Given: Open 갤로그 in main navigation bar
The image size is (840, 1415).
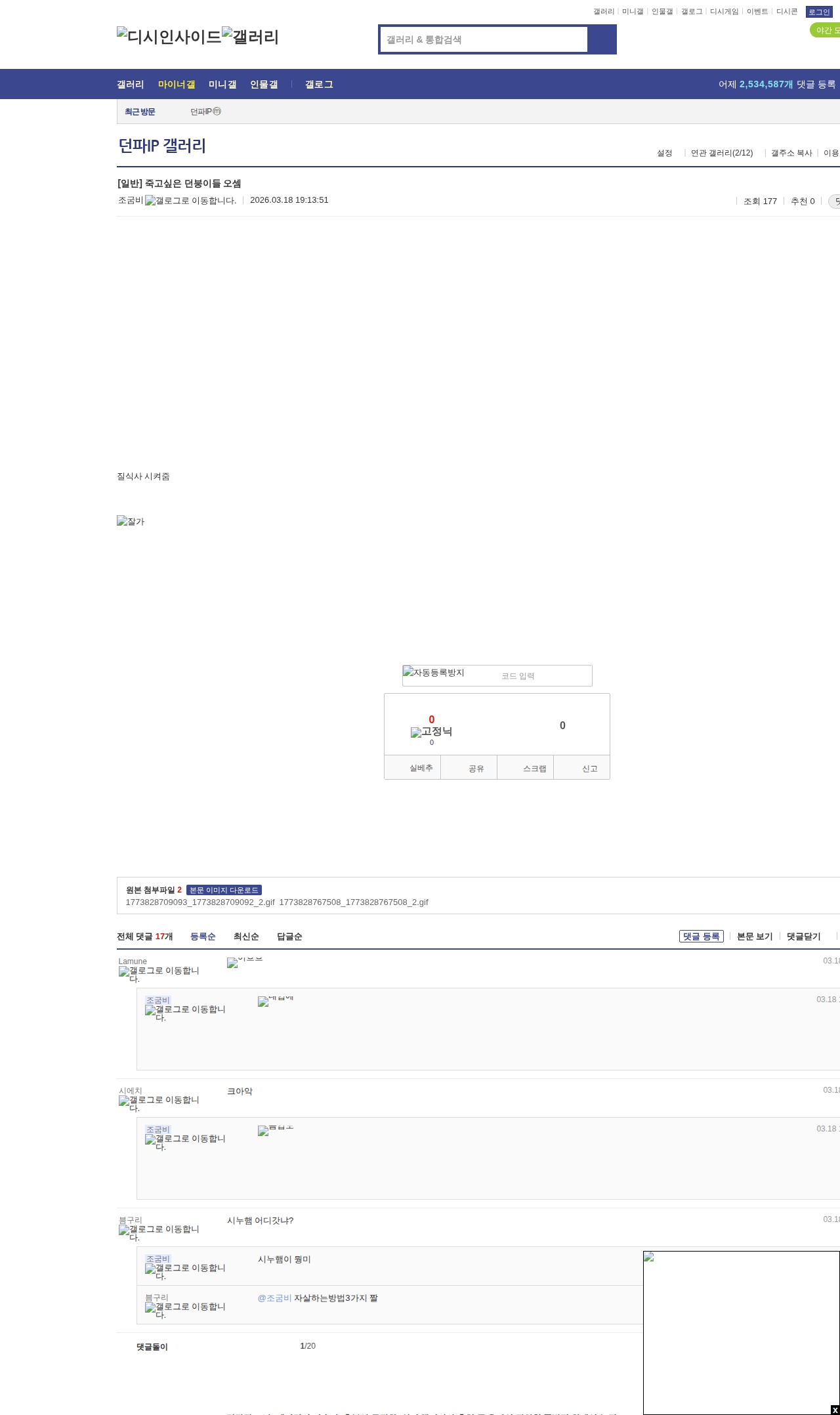Looking at the screenshot, I should pos(319,85).
